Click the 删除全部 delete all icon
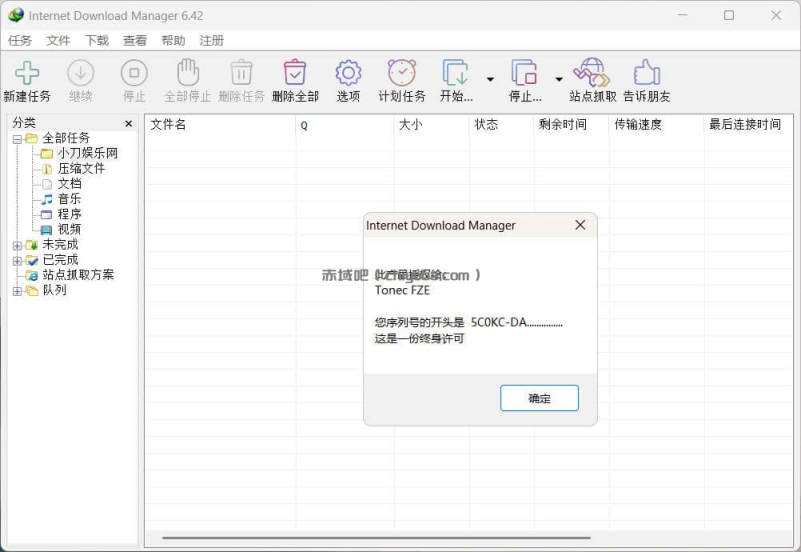 [295, 73]
